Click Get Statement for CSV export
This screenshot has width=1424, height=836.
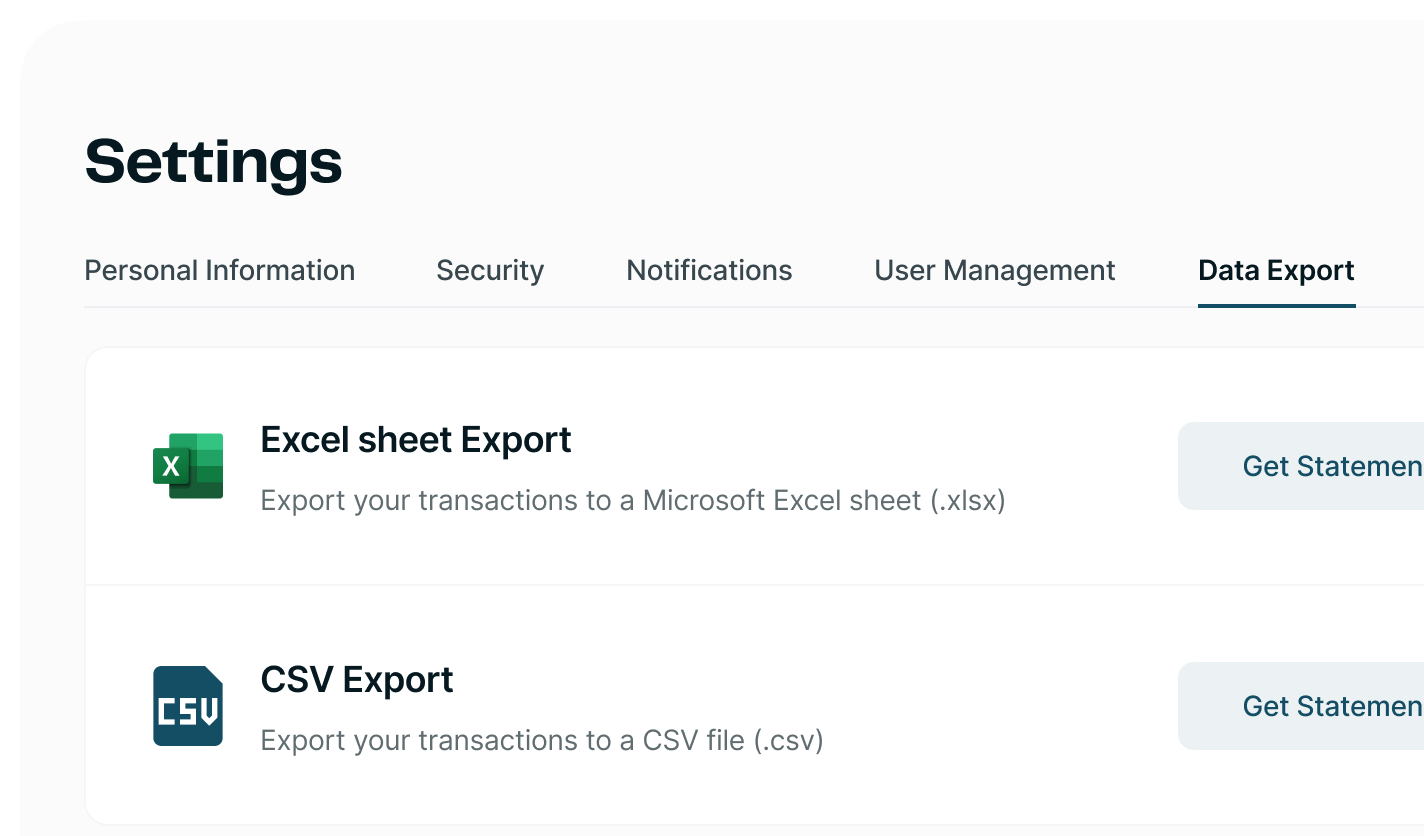(1330, 706)
